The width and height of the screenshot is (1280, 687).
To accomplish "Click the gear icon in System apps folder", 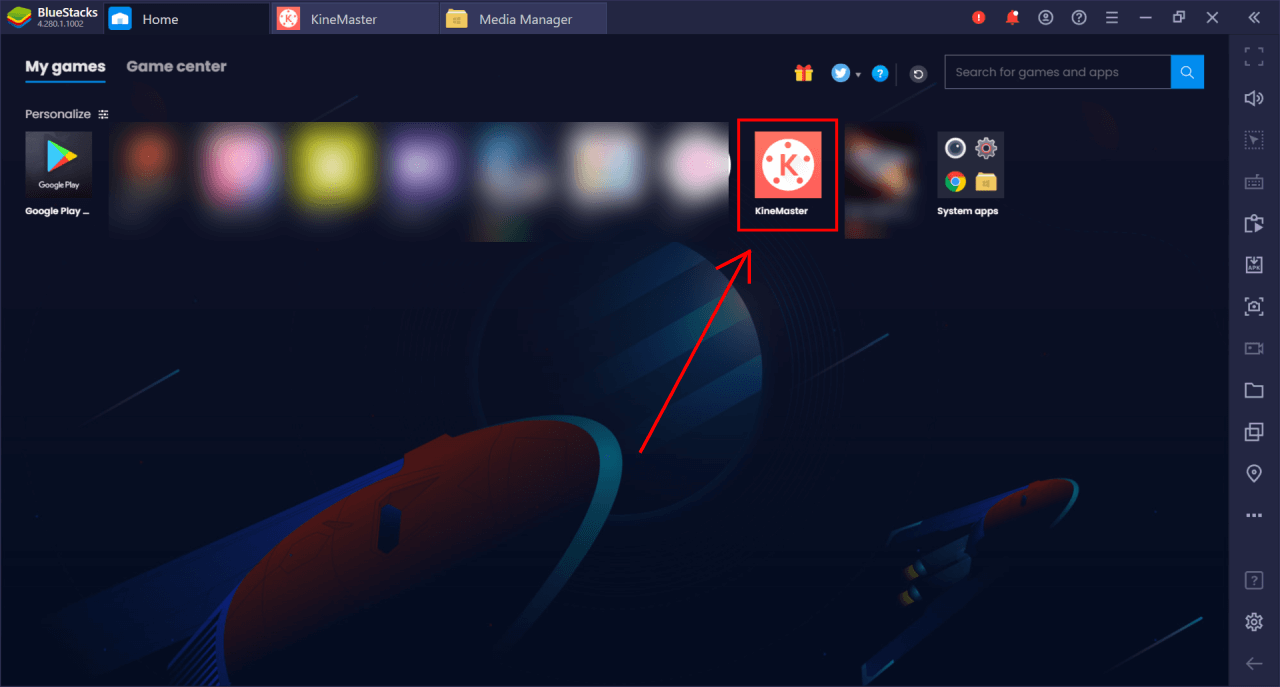I will tap(987, 149).
